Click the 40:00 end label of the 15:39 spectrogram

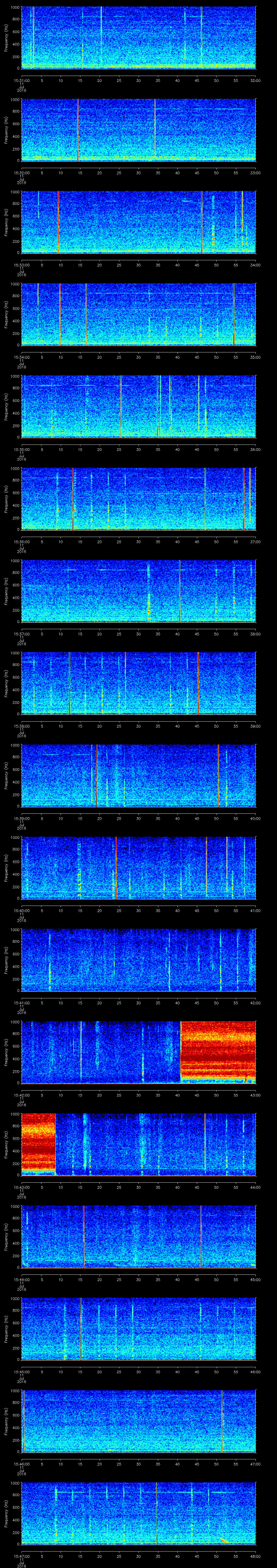point(255,818)
